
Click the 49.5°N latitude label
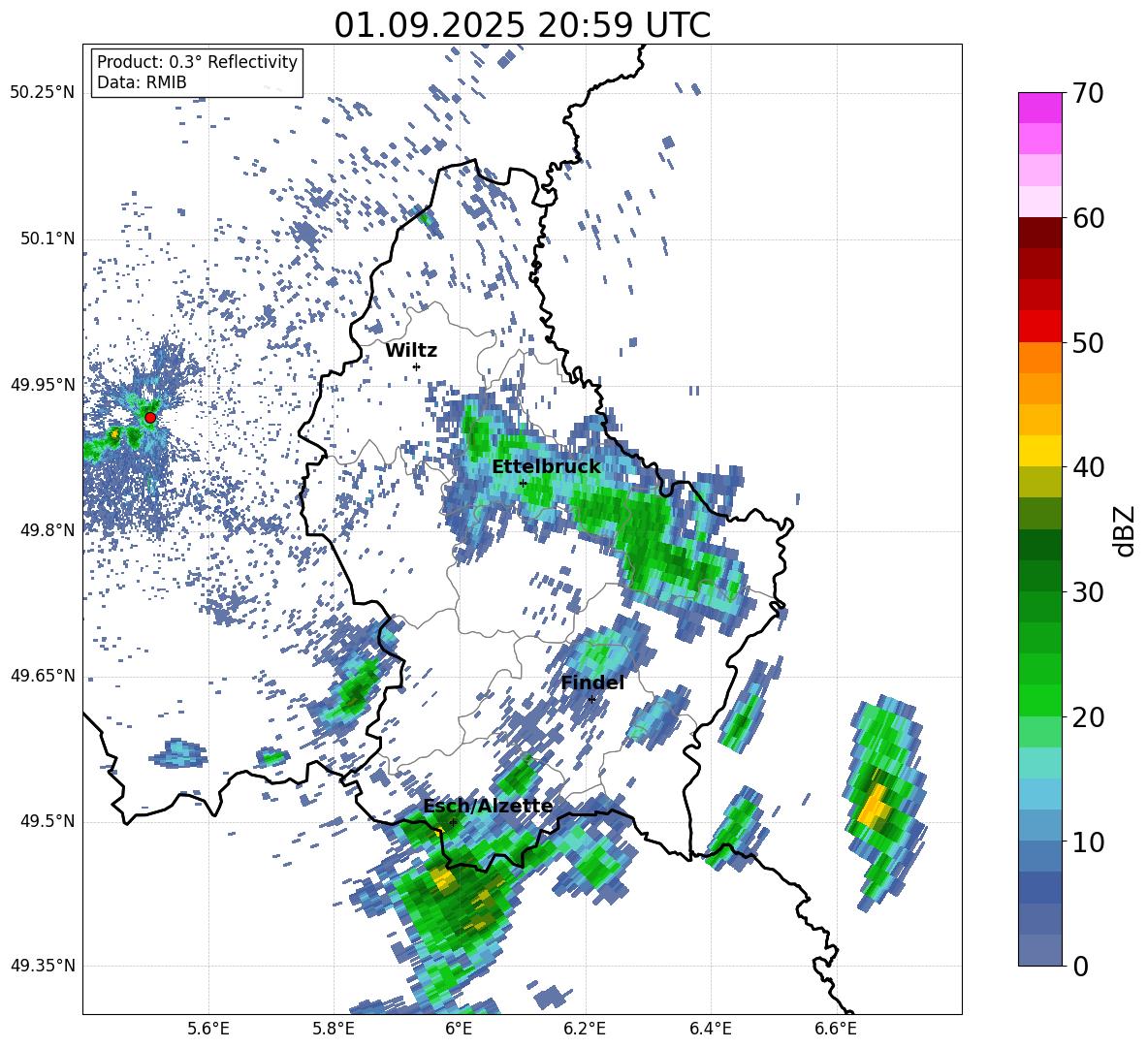pyautogui.click(x=48, y=821)
